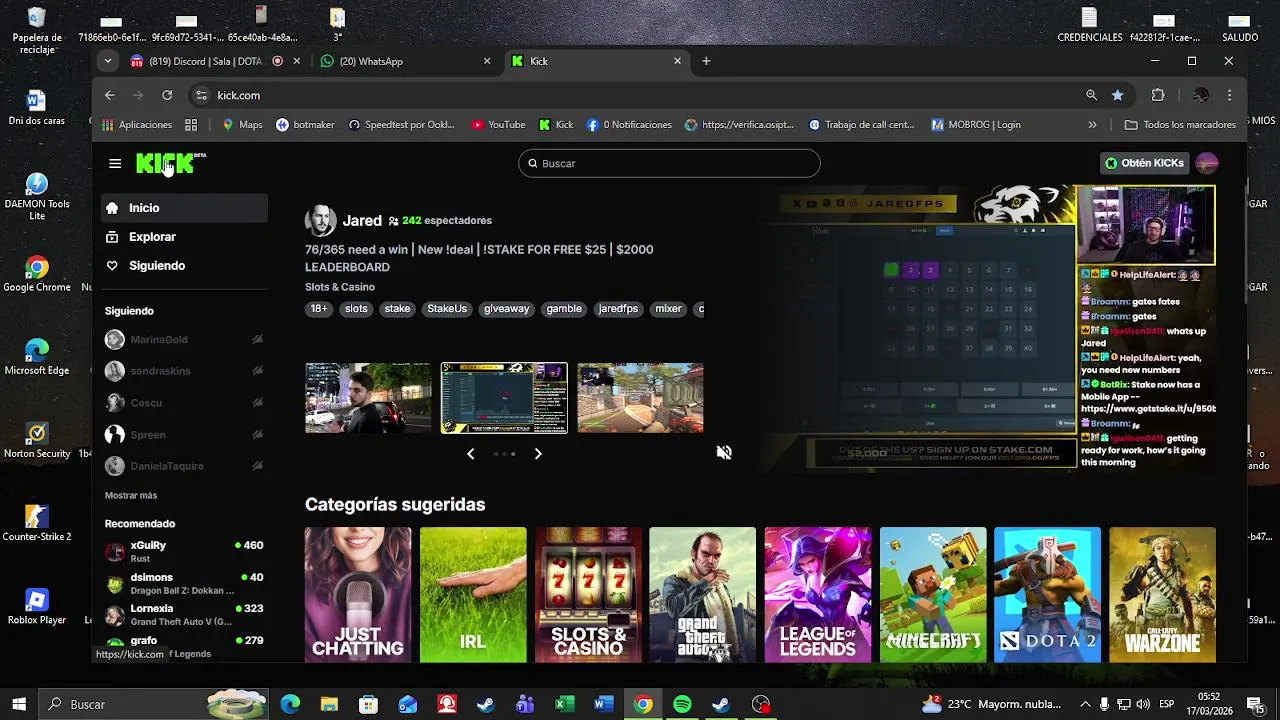Open the Dota 2 category card
The image size is (1280, 720).
click(1047, 595)
